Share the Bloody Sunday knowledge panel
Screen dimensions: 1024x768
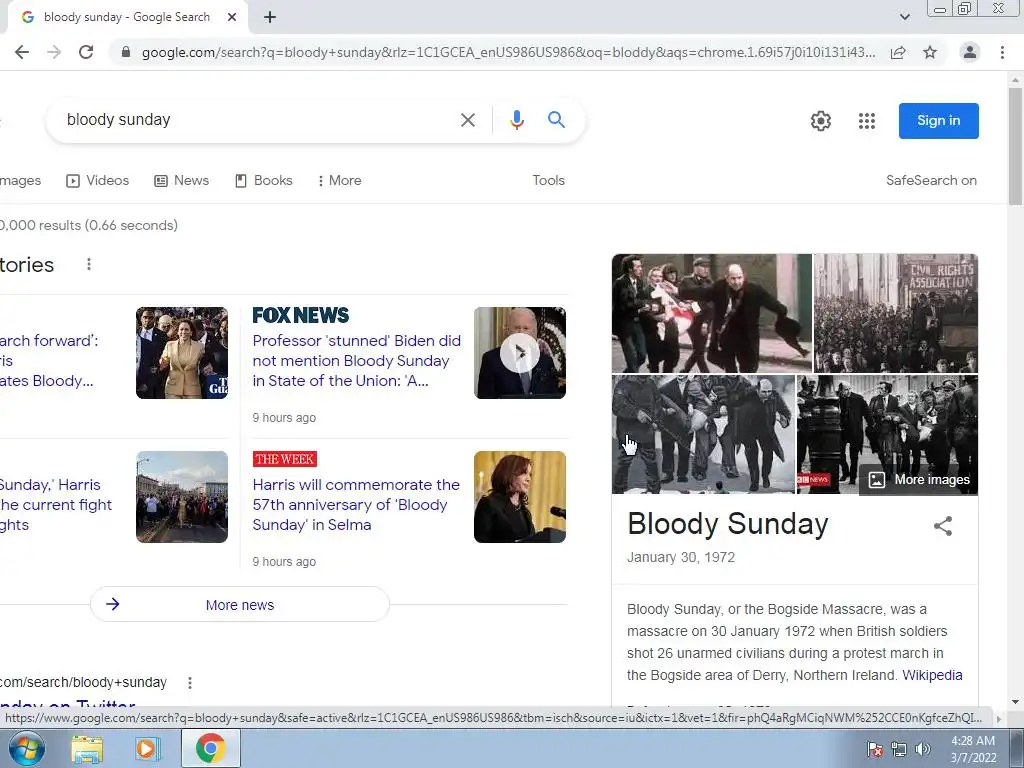coord(942,526)
